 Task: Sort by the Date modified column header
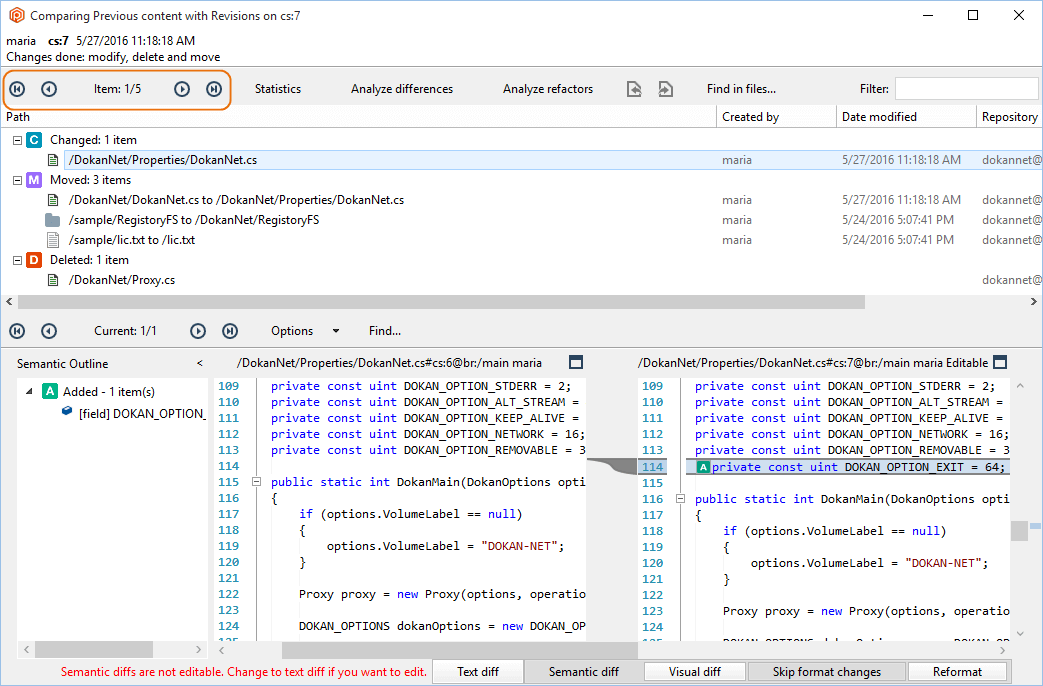pos(906,116)
